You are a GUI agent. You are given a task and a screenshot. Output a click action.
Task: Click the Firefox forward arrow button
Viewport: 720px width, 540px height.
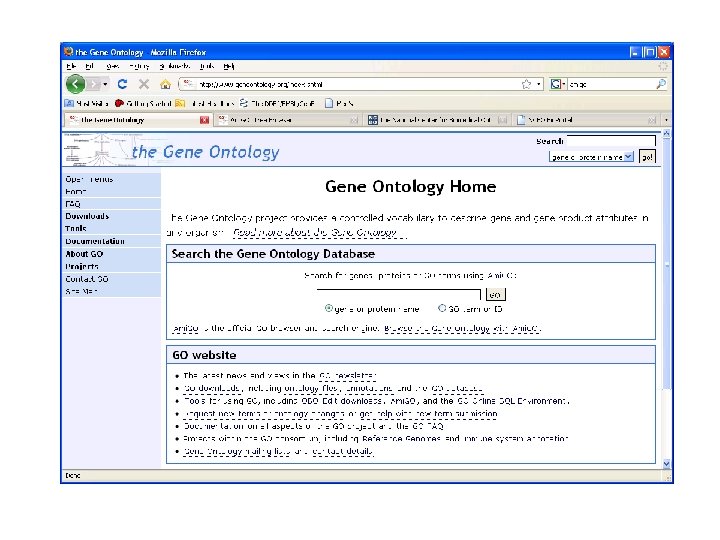click(94, 84)
